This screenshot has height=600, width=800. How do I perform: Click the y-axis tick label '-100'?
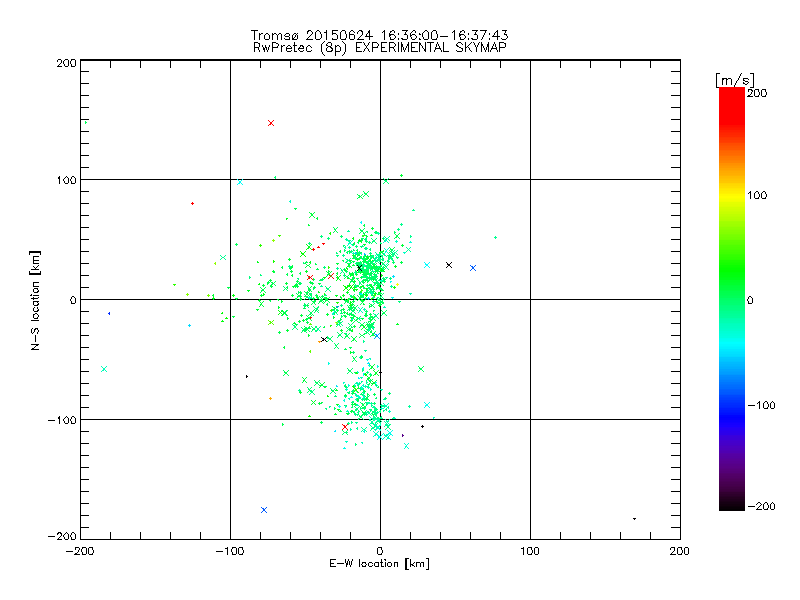coord(62,420)
